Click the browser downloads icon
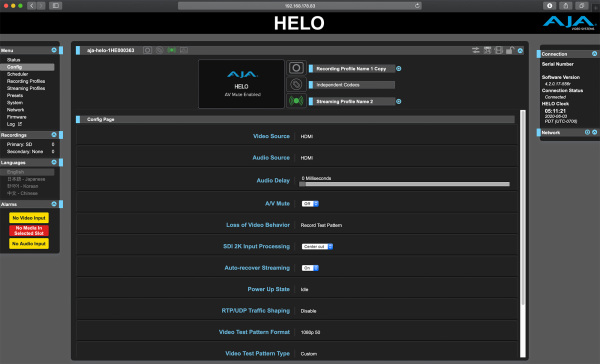 (549, 6)
